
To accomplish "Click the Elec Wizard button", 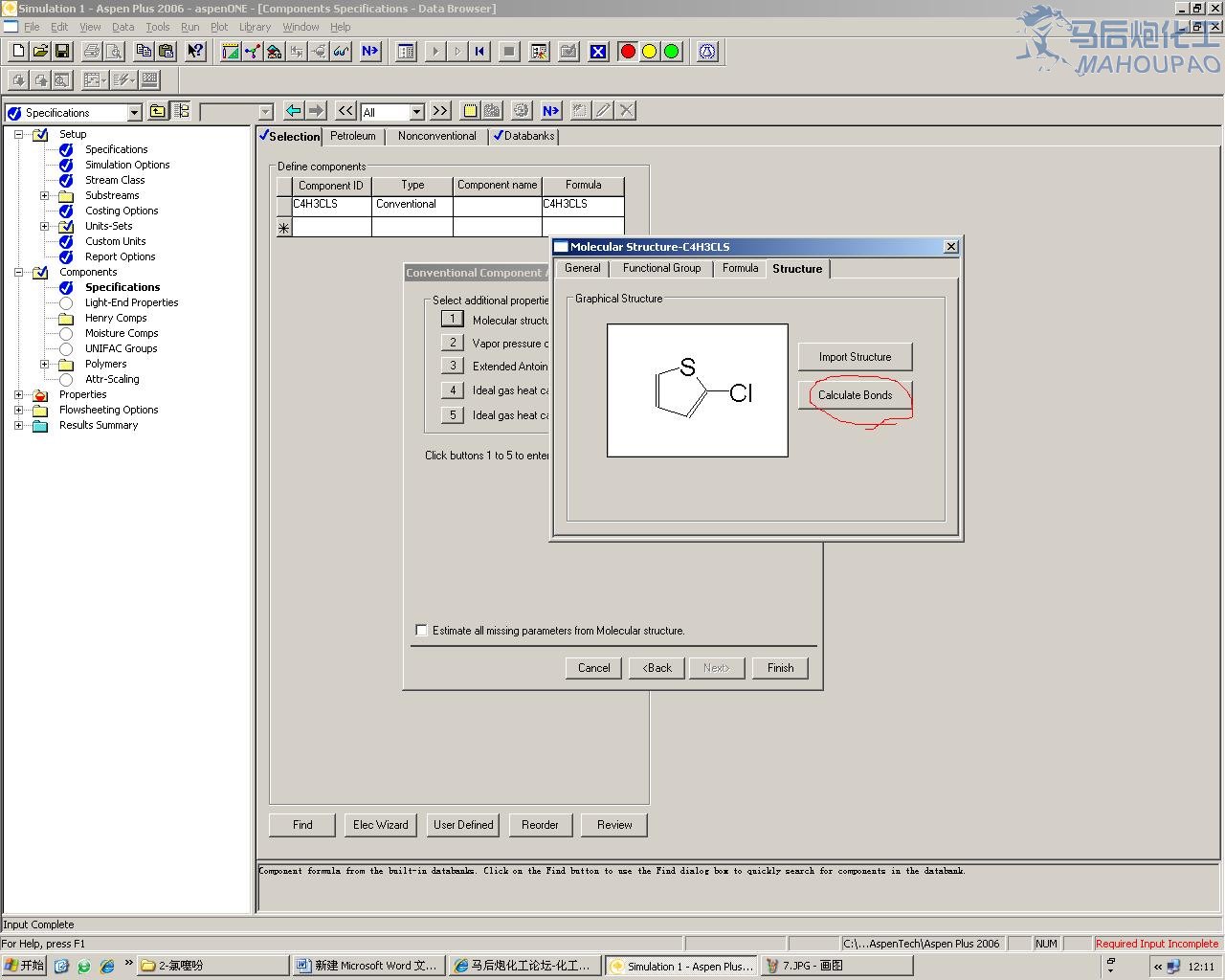I will 380,825.
